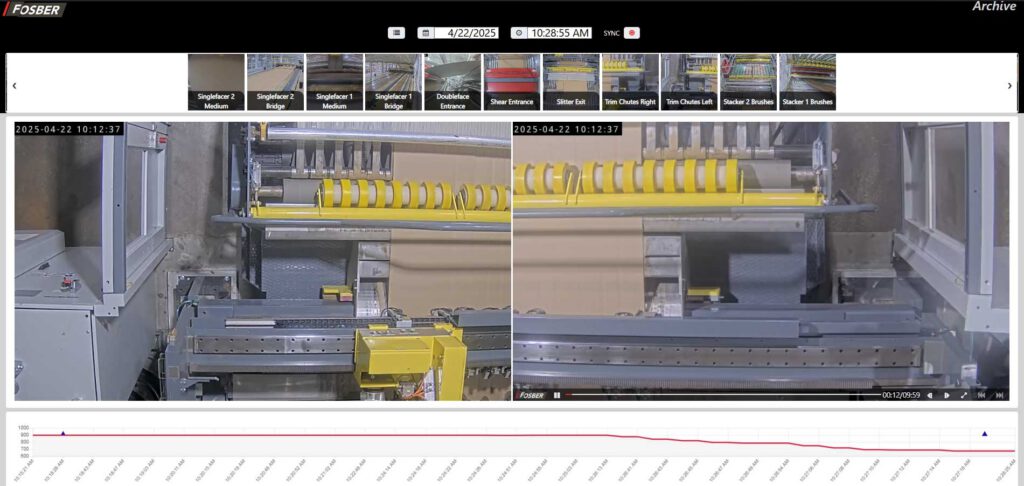The height and width of the screenshot is (486, 1024).
Task: Seek on the video progress bar
Action: [x=722, y=395]
